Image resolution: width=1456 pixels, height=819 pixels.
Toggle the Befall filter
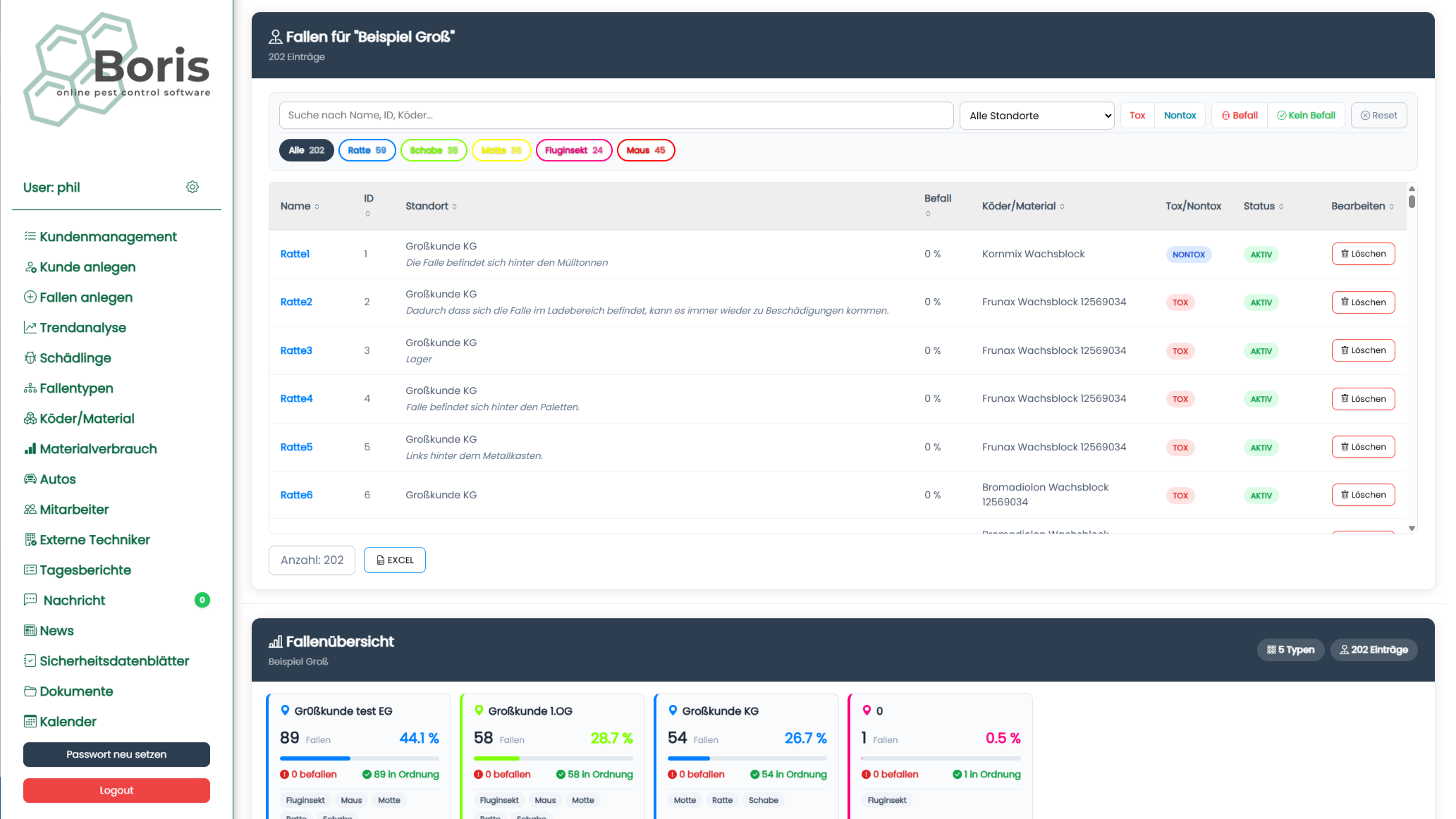tap(1240, 116)
